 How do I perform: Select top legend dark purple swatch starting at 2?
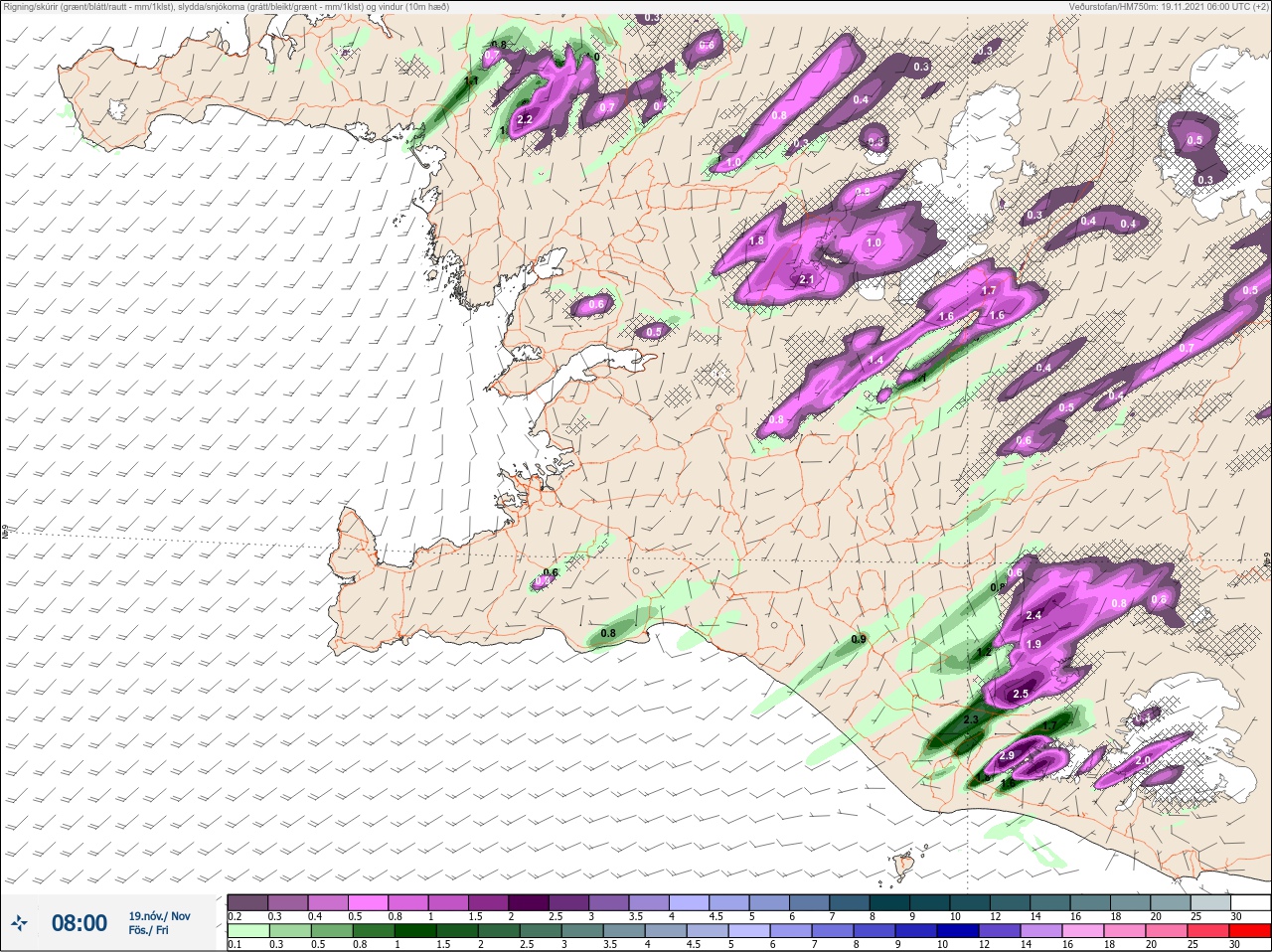point(531,901)
